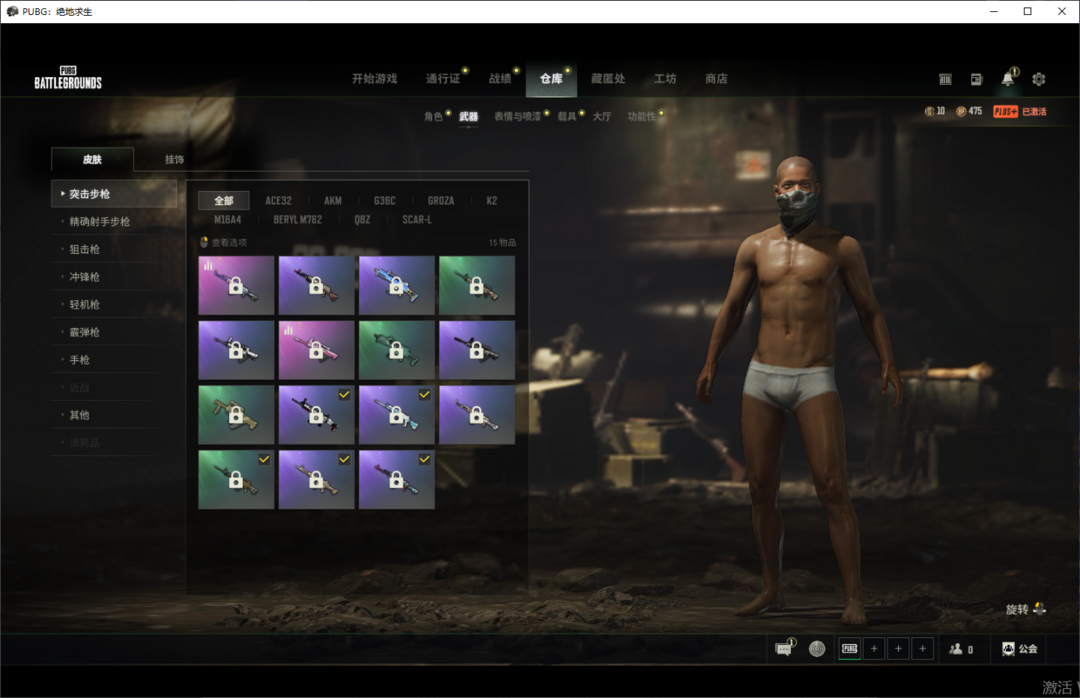Switch to the 皮肤 tab

pyautogui.click(x=92, y=159)
